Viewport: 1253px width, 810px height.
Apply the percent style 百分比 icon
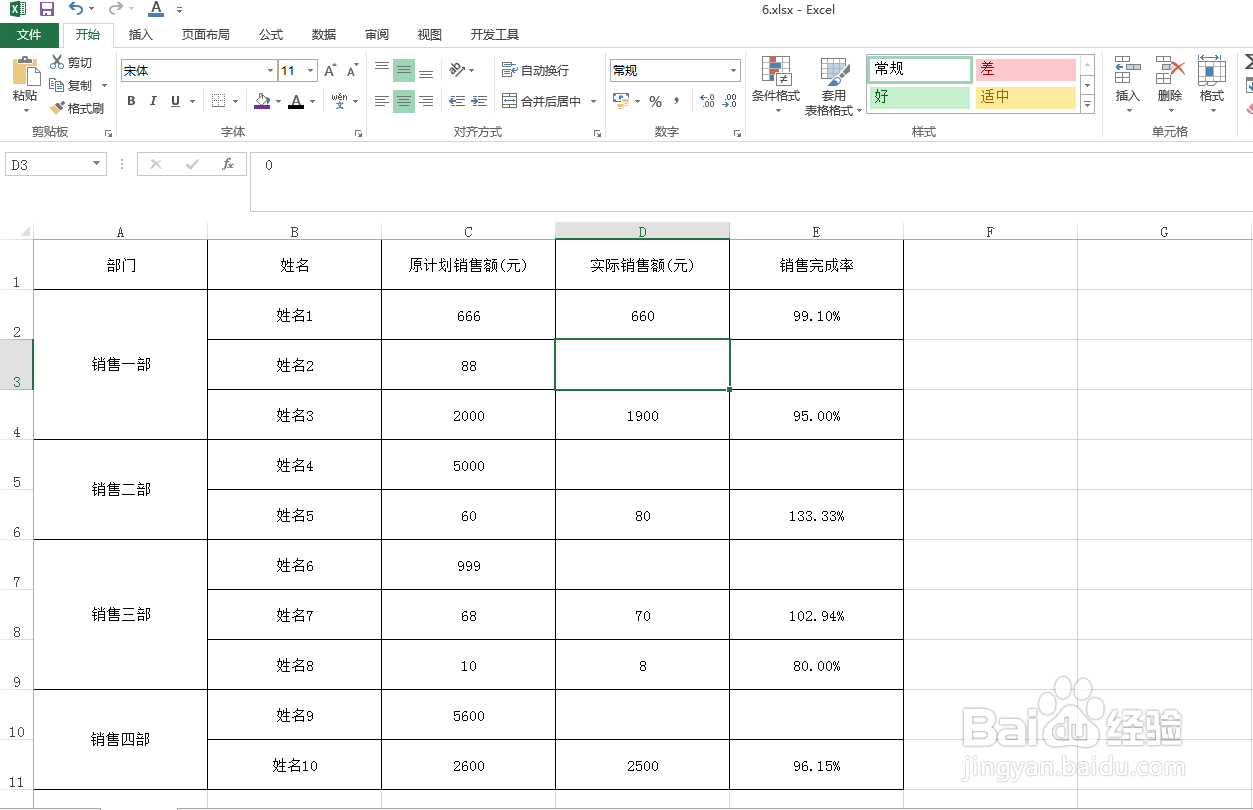point(656,101)
